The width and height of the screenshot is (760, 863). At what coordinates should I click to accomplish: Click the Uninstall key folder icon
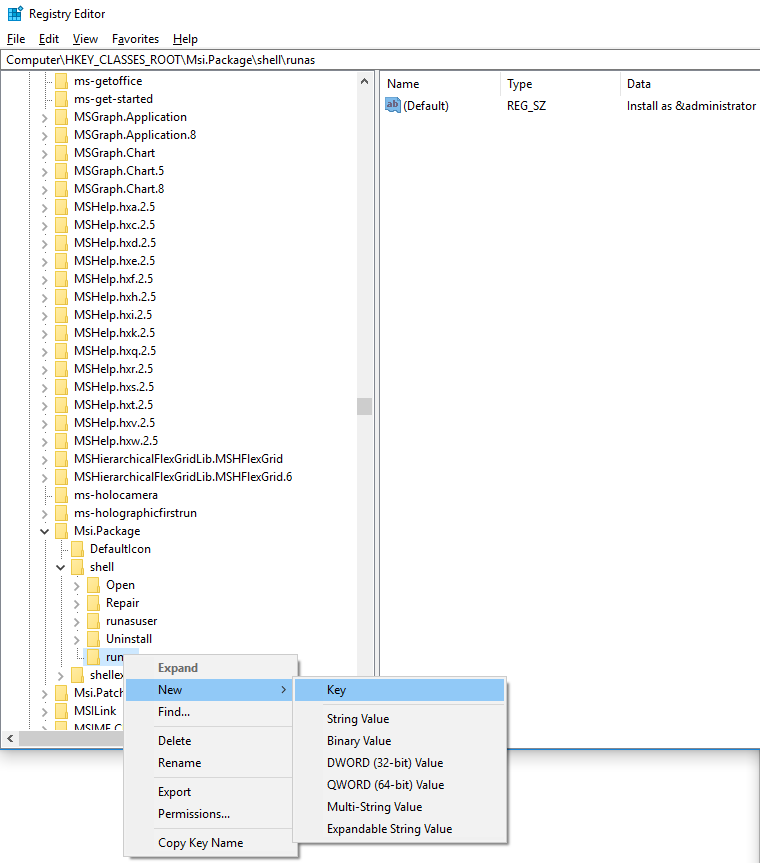coord(94,639)
